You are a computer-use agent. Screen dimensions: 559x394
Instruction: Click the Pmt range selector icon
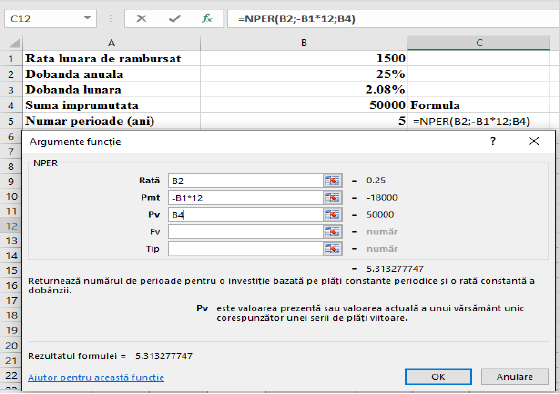(332, 198)
